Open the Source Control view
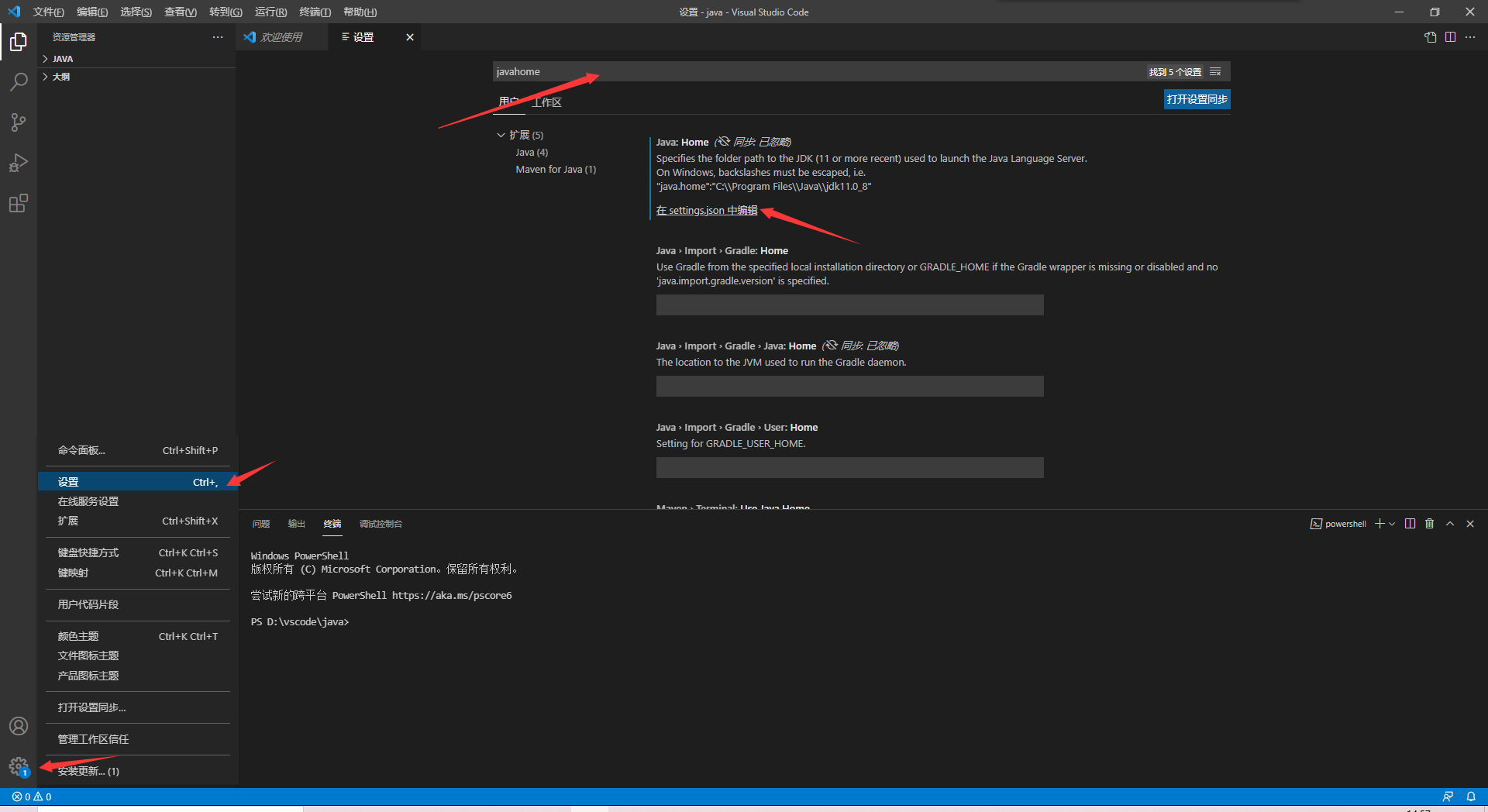 pos(19,122)
